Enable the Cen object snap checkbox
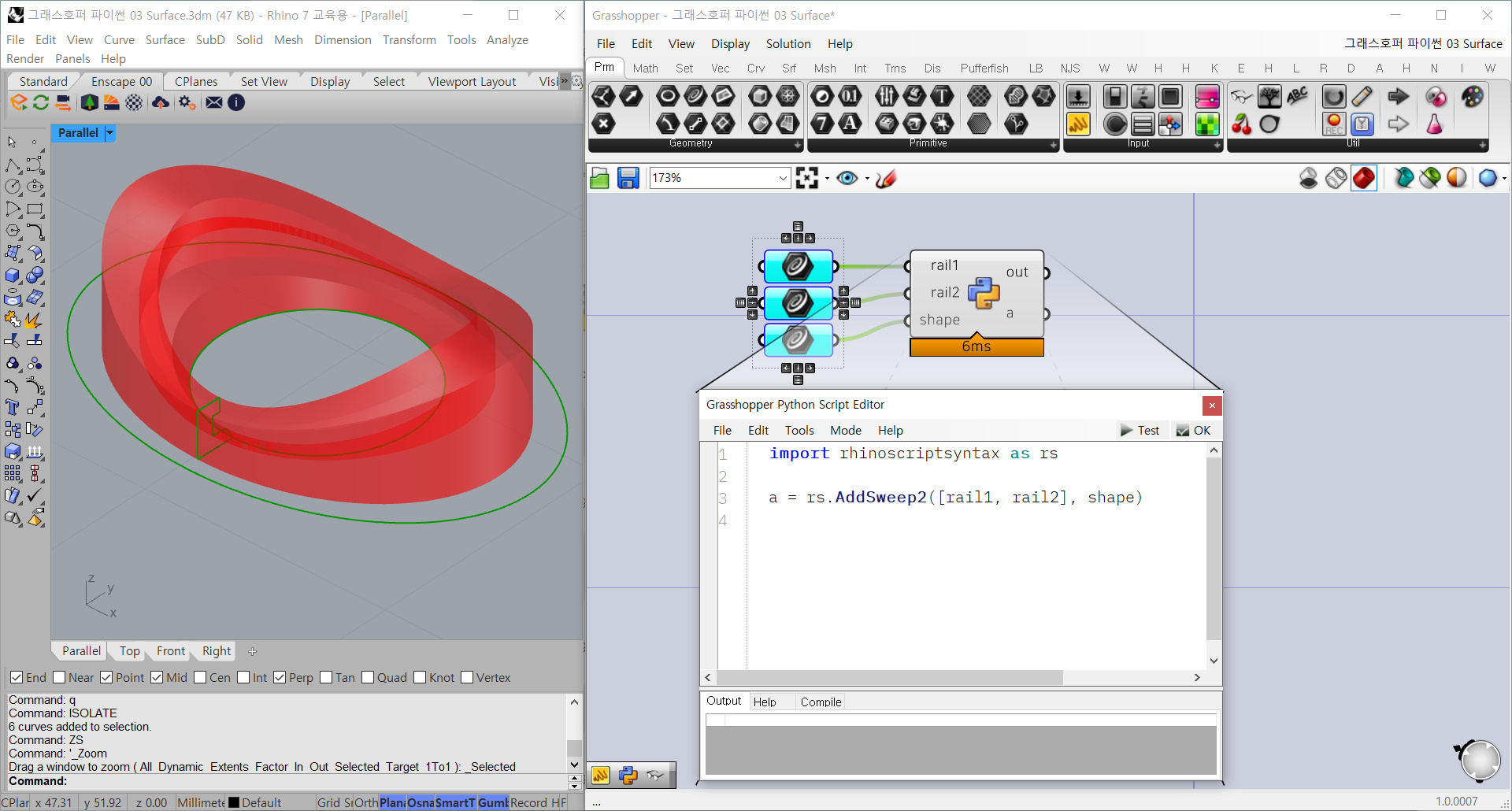1512x811 pixels. pos(200,677)
